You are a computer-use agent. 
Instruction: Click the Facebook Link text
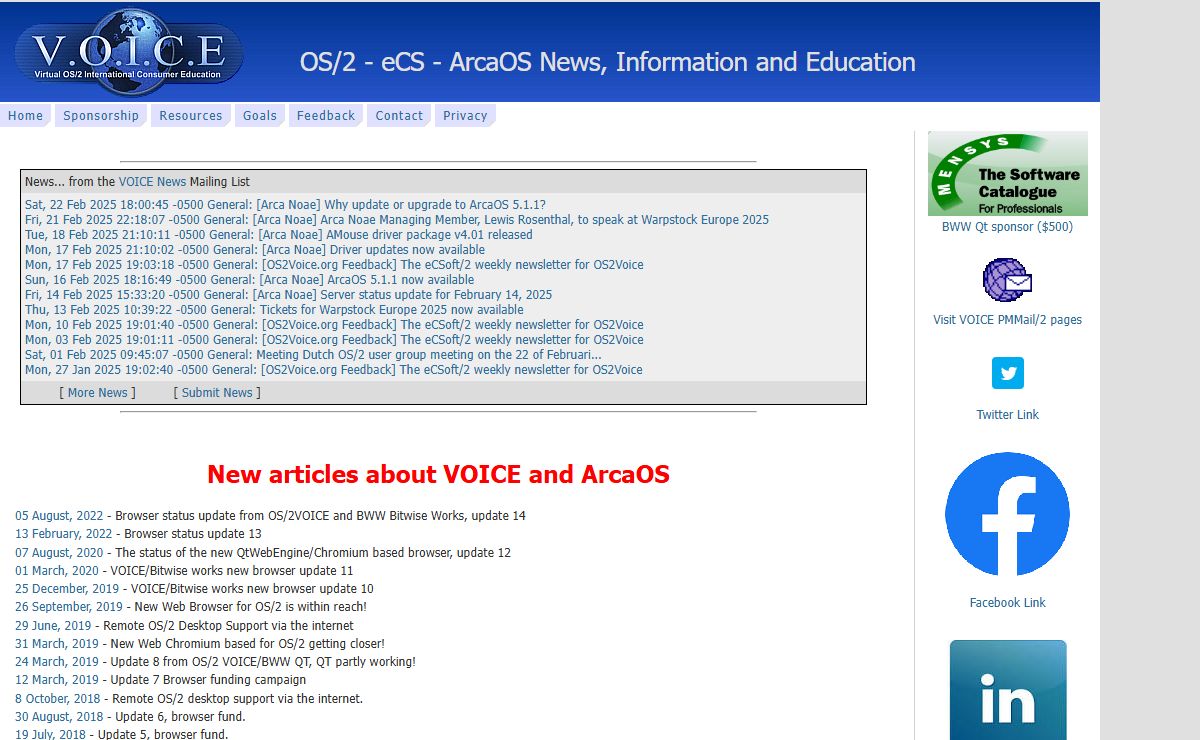point(1007,603)
